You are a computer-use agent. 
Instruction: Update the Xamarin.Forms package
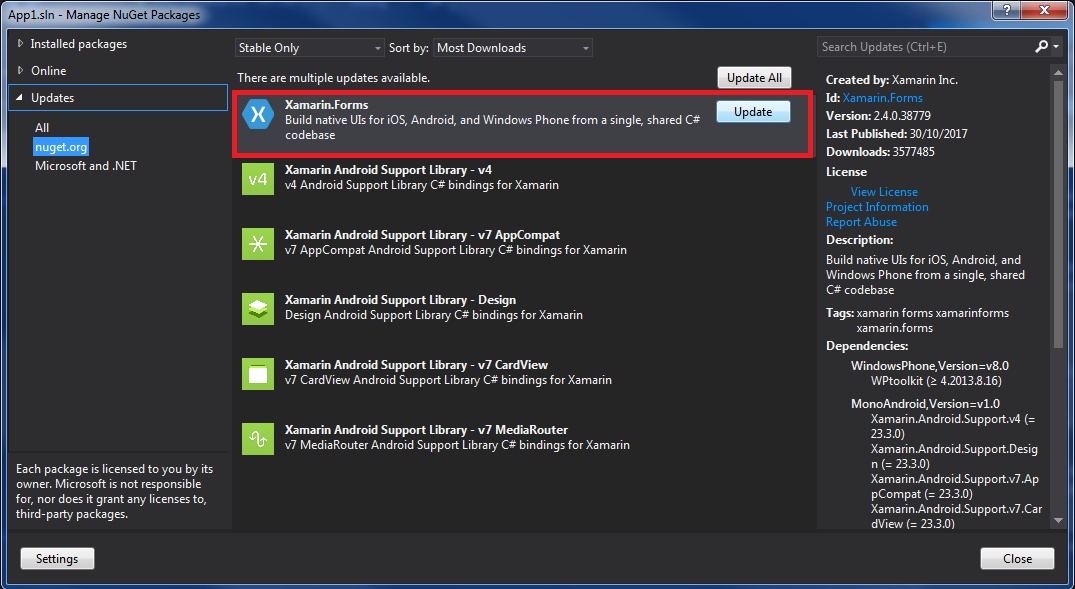[x=753, y=112]
